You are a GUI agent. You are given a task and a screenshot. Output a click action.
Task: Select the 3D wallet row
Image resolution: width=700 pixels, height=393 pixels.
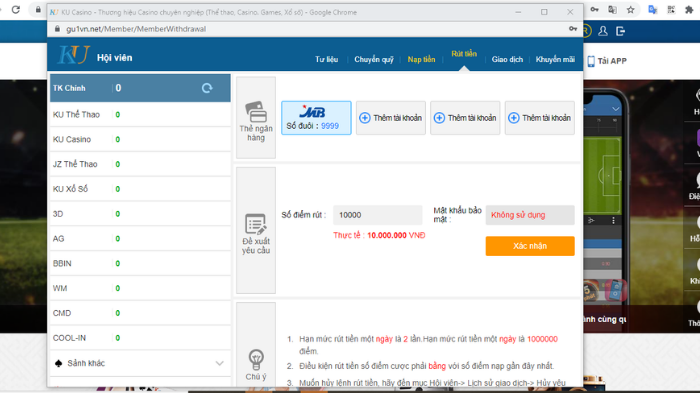pos(140,214)
